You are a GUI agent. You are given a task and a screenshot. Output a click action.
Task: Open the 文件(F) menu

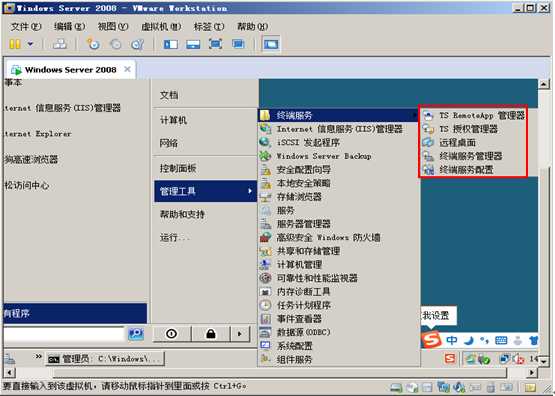point(26,27)
